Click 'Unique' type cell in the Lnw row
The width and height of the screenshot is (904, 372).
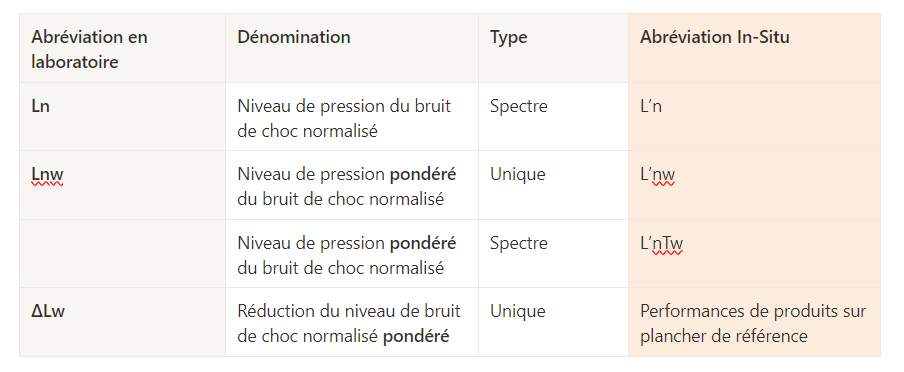tap(553, 185)
